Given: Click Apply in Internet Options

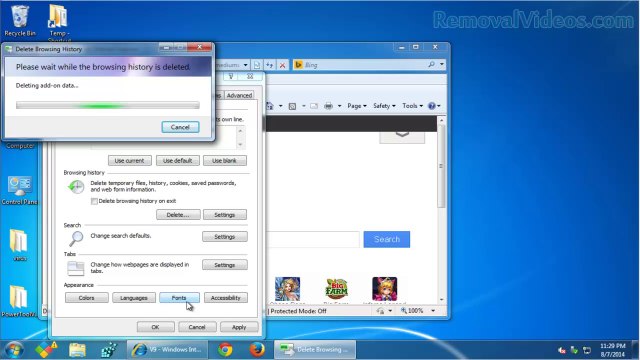Looking at the screenshot, I should 239,327.
